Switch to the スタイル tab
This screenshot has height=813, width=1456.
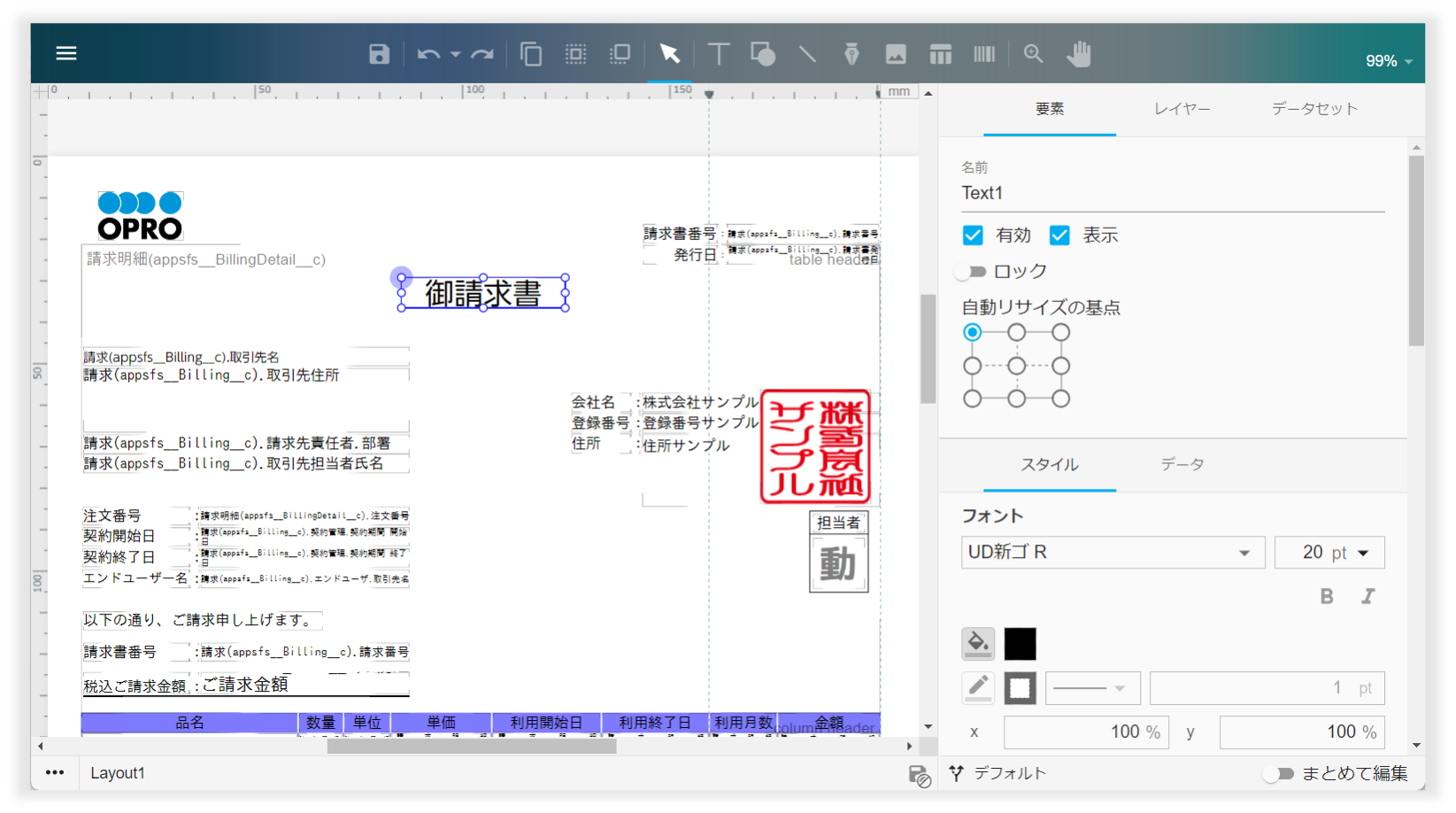click(1050, 465)
